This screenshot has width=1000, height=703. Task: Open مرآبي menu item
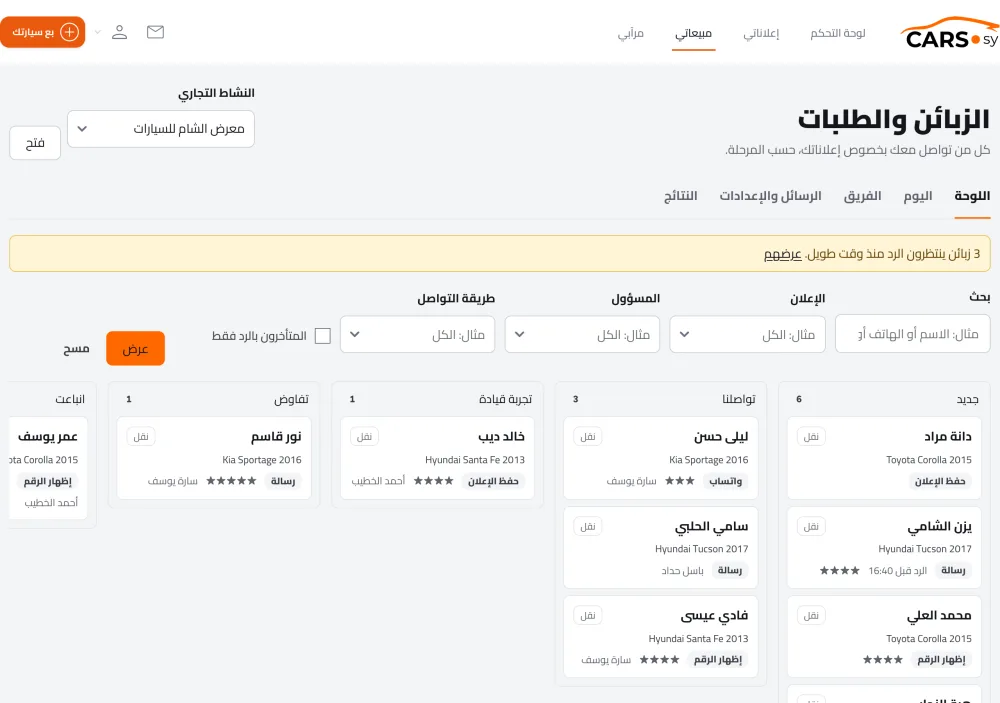[x=630, y=33]
